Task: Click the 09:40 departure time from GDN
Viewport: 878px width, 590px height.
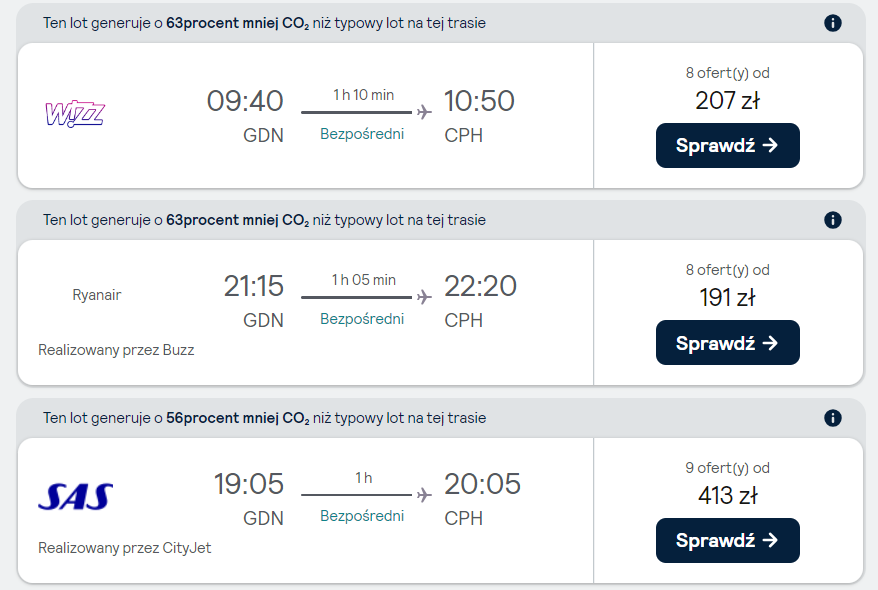Action: 245,101
